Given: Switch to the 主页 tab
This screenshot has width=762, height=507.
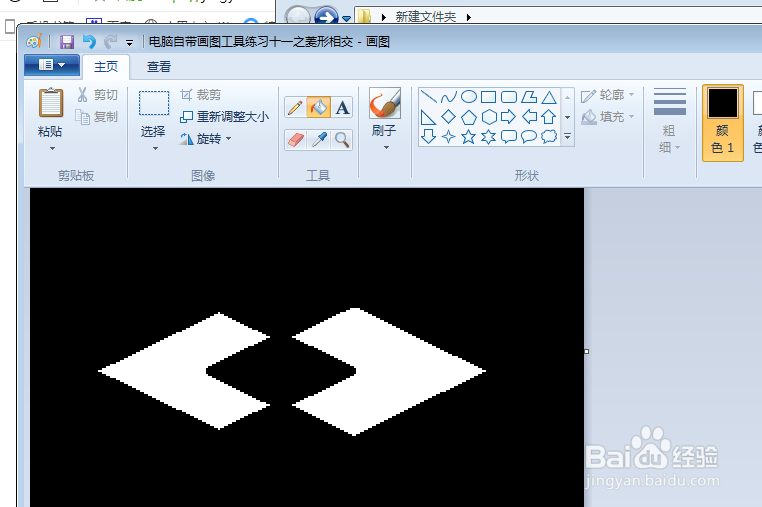Looking at the screenshot, I should click(106, 67).
